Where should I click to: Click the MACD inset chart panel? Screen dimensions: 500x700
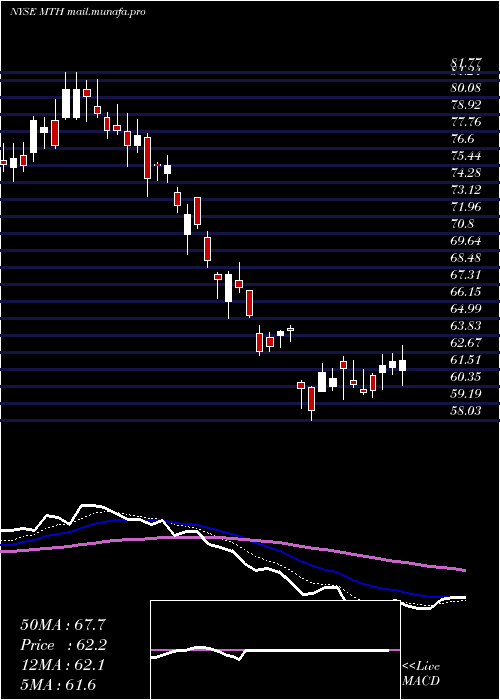[275, 650]
